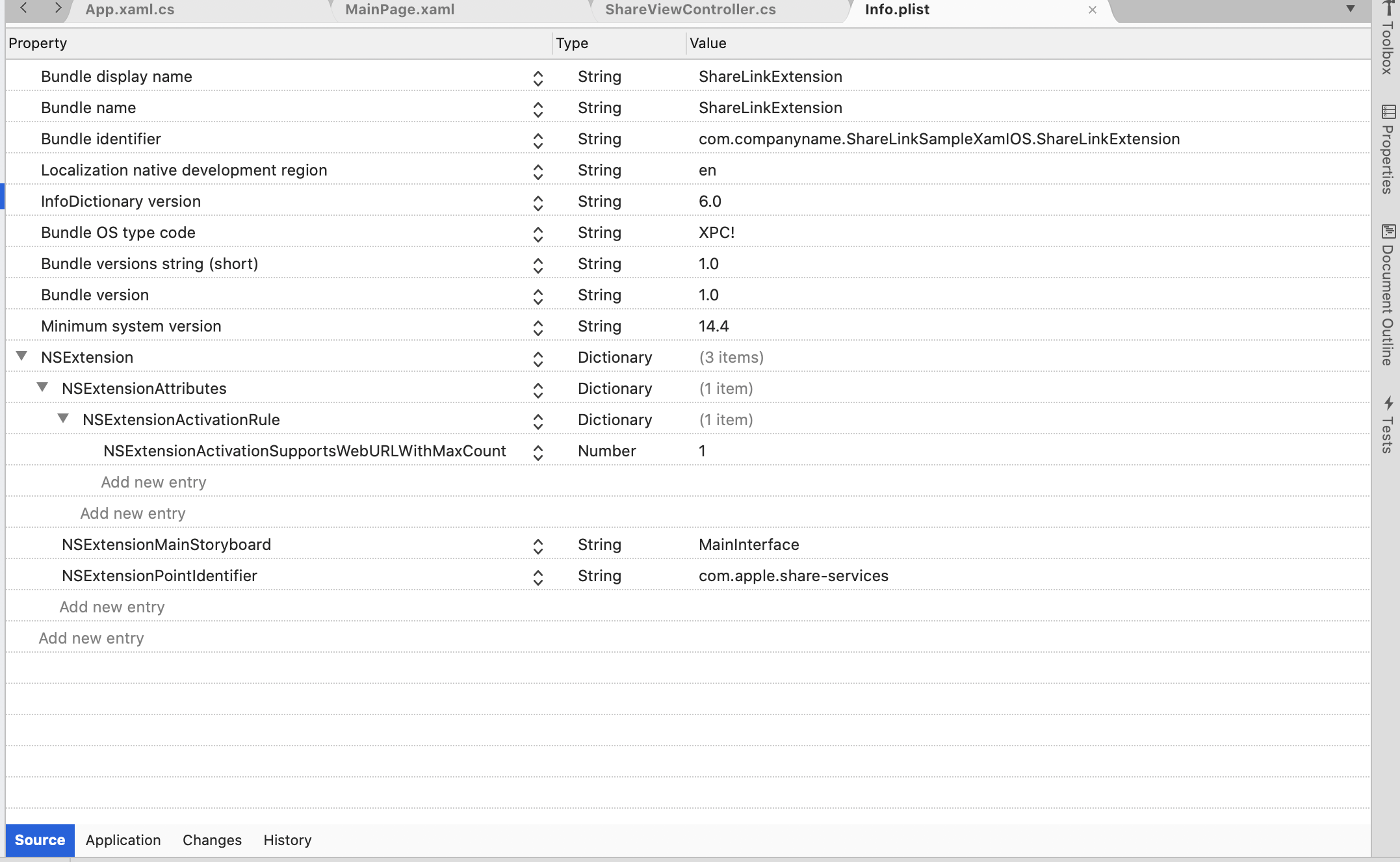Open the Properties side panel

(x=1387, y=150)
